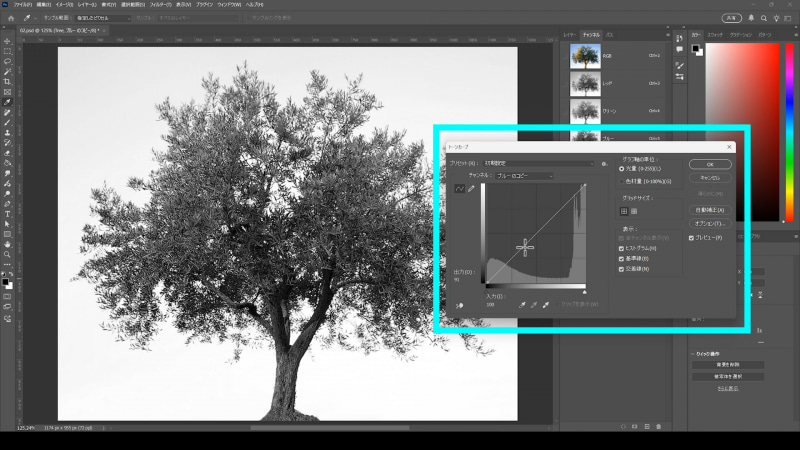The image size is (800, 450).
Task: Choose the curve point edit mode icon
Action: [x=460, y=189]
